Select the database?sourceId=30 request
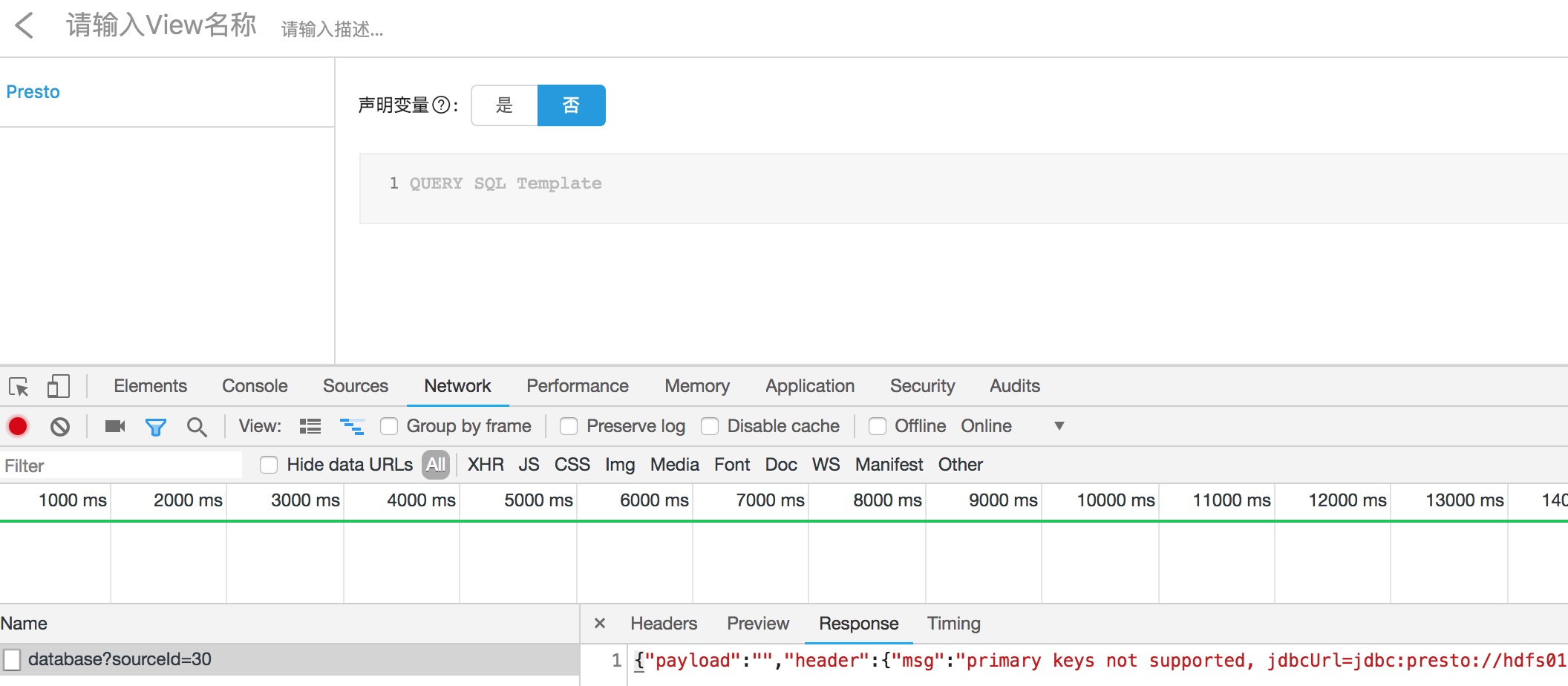This screenshot has height=686, width=1568. (x=119, y=659)
